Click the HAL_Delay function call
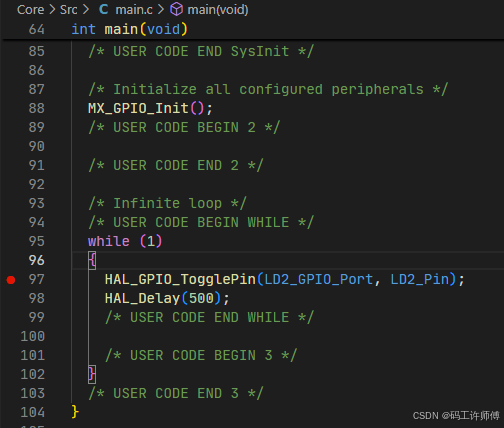 (142, 298)
